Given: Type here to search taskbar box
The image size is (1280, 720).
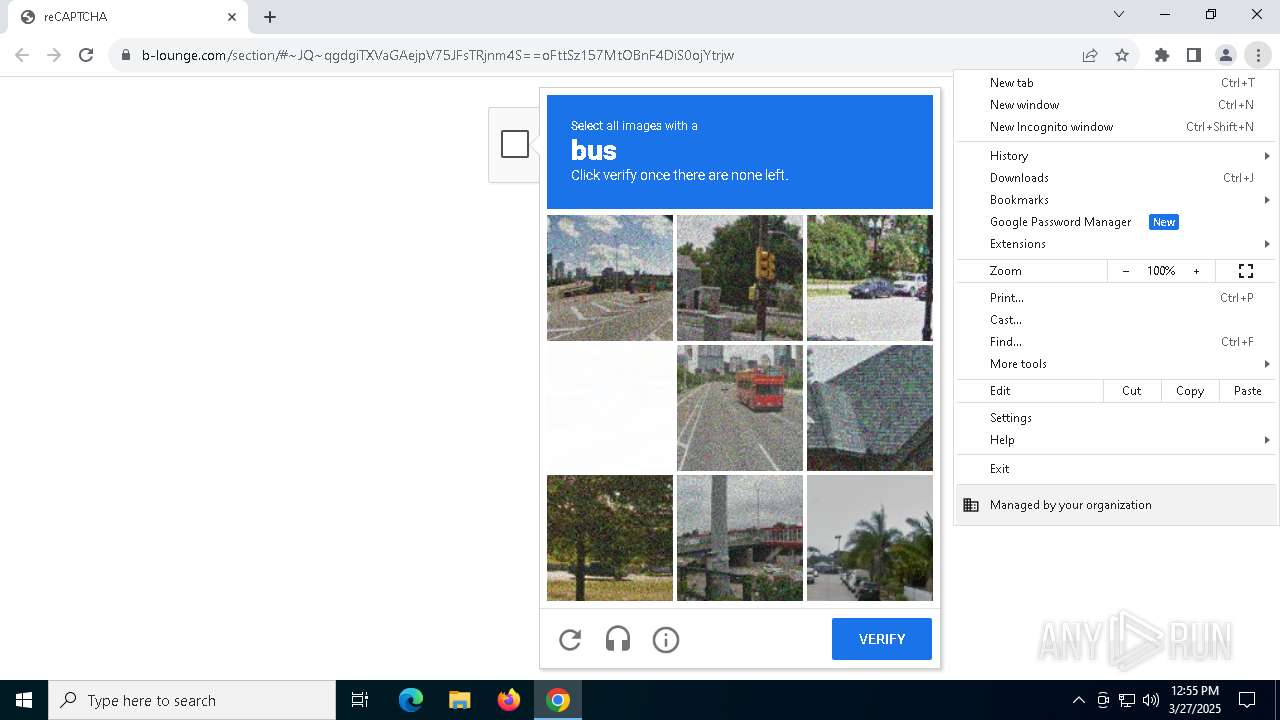Looking at the screenshot, I should click(192, 700).
